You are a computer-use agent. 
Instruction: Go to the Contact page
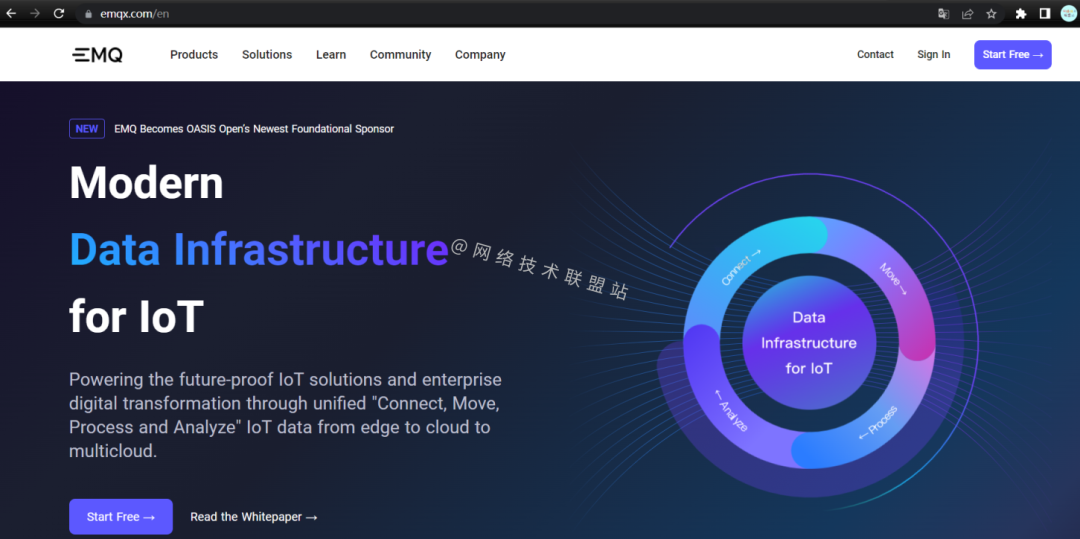tap(875, 54)
